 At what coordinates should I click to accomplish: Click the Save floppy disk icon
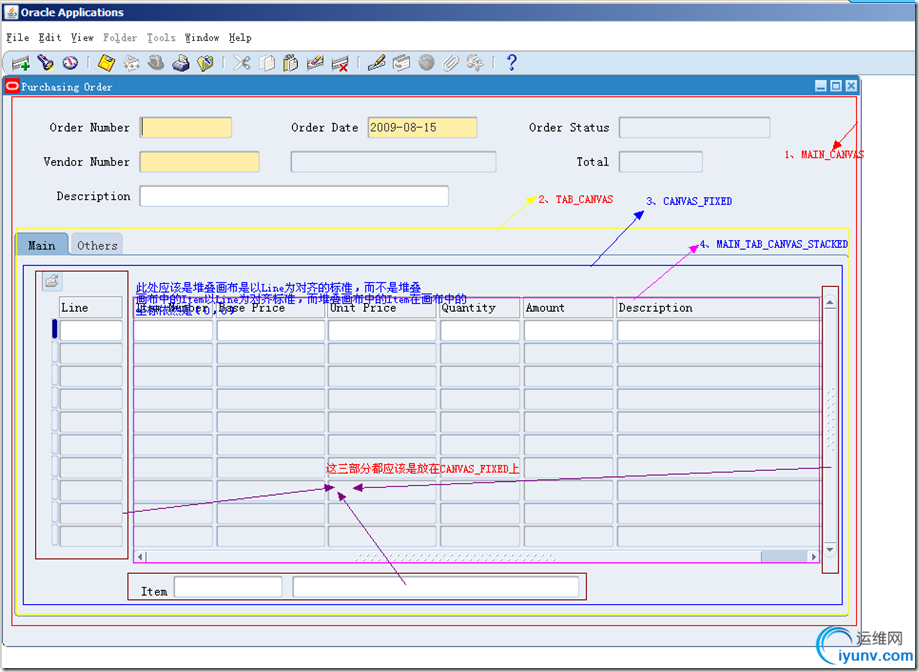tap(106, 63)
